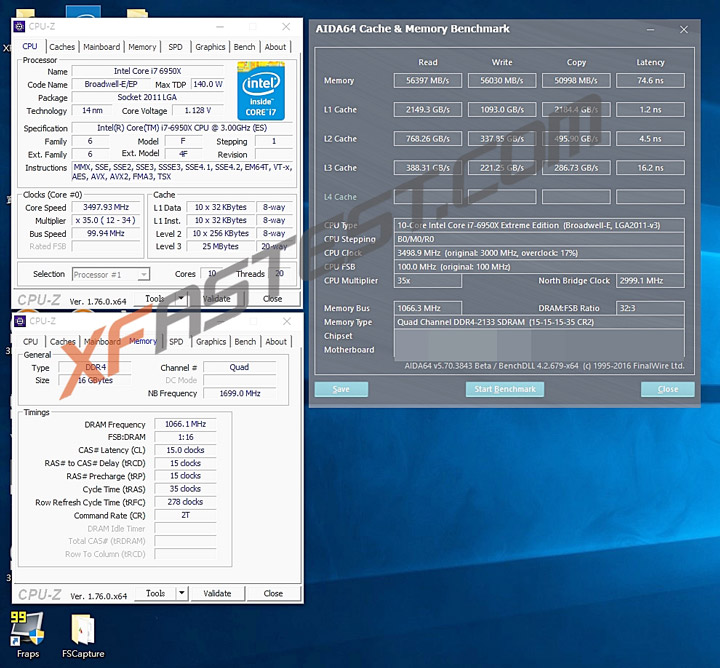
Task: Click Start Benchmark in AIDA64
Action: 505,389
